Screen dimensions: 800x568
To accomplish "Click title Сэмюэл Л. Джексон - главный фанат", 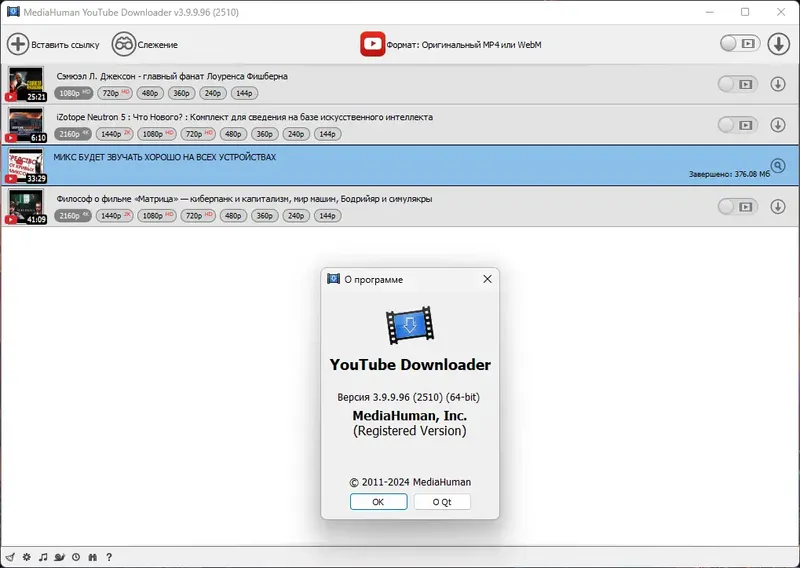I will [x=172, y=76].
